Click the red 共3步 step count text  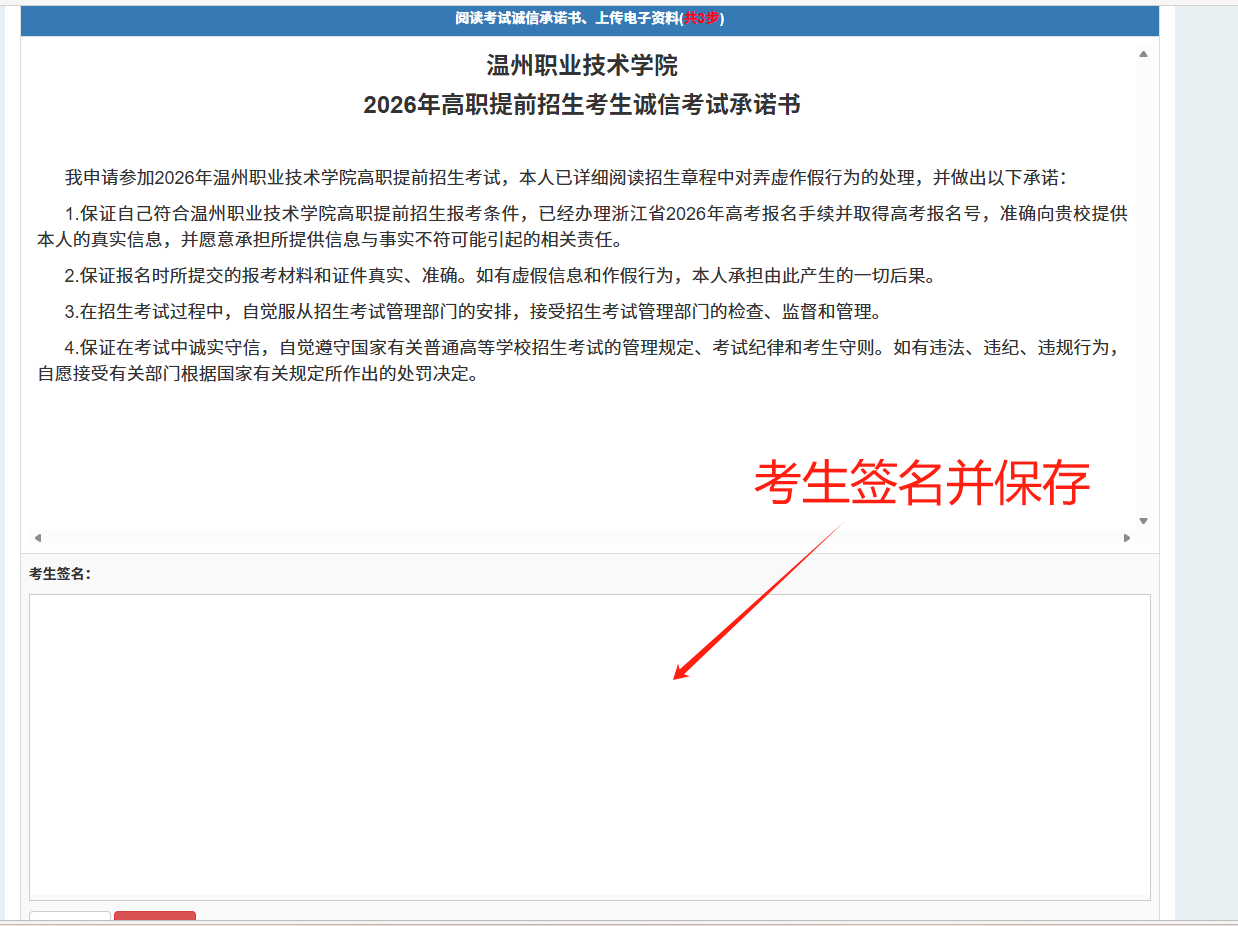pyautogui.click(x=701, y=19)
